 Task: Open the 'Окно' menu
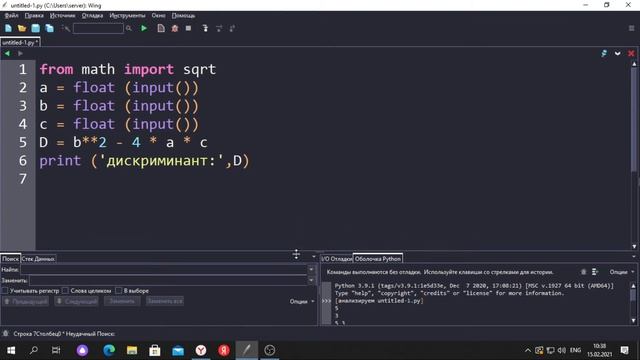click(x=158, y=16)
